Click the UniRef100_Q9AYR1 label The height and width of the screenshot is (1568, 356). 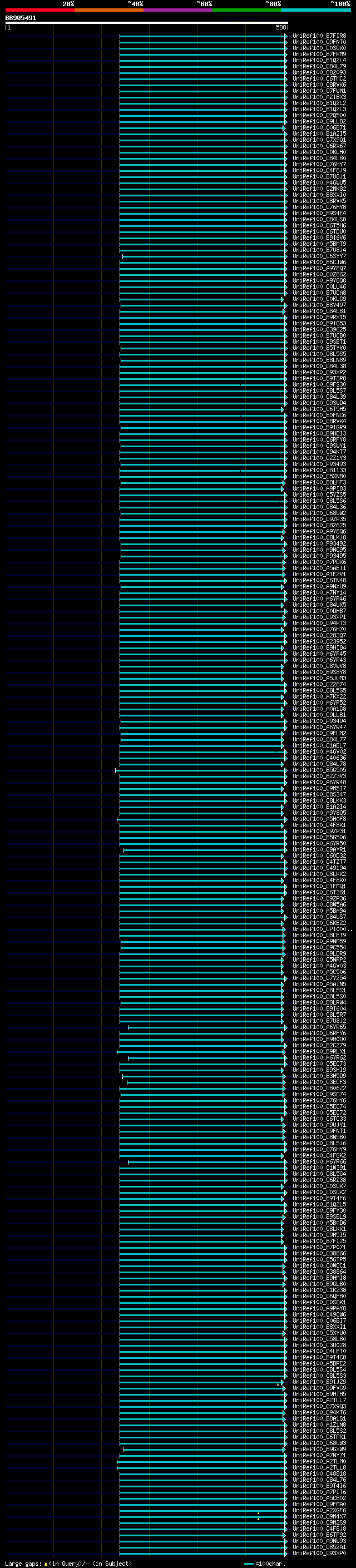[x=319, y=850]
